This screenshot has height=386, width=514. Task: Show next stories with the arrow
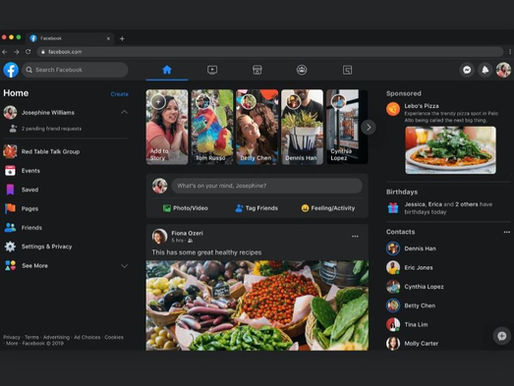[x=368, y=127]
